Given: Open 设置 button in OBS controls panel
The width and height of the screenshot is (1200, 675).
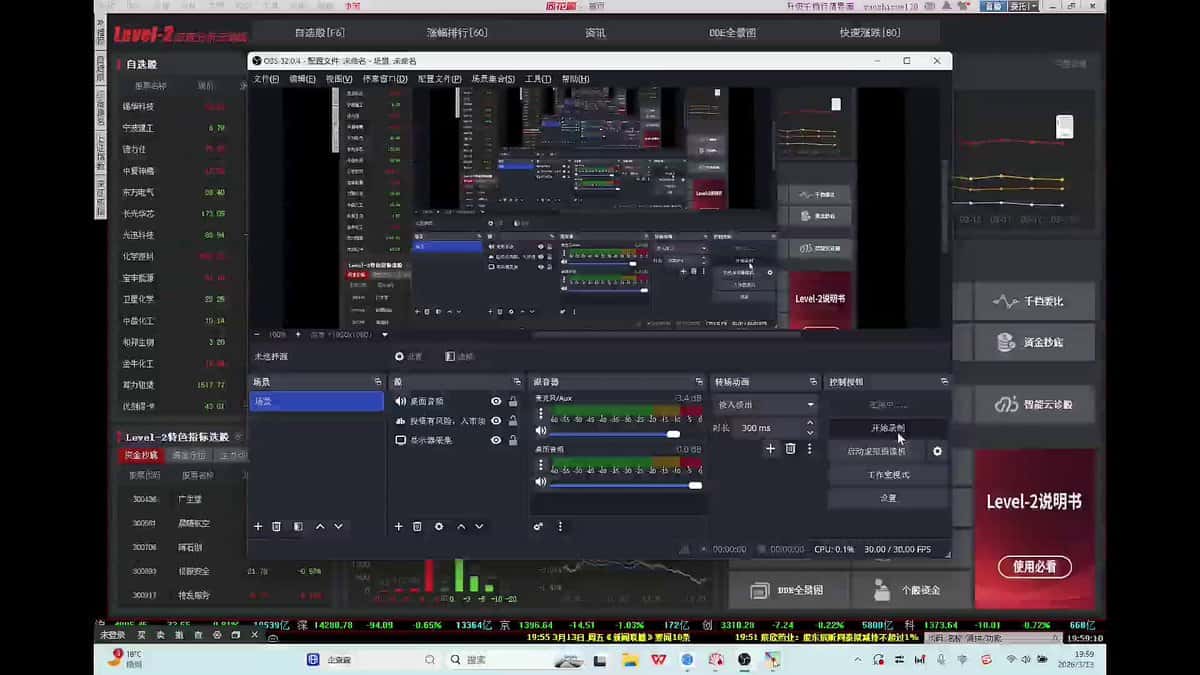Looking at the screenshot, I should click(887, 498).
